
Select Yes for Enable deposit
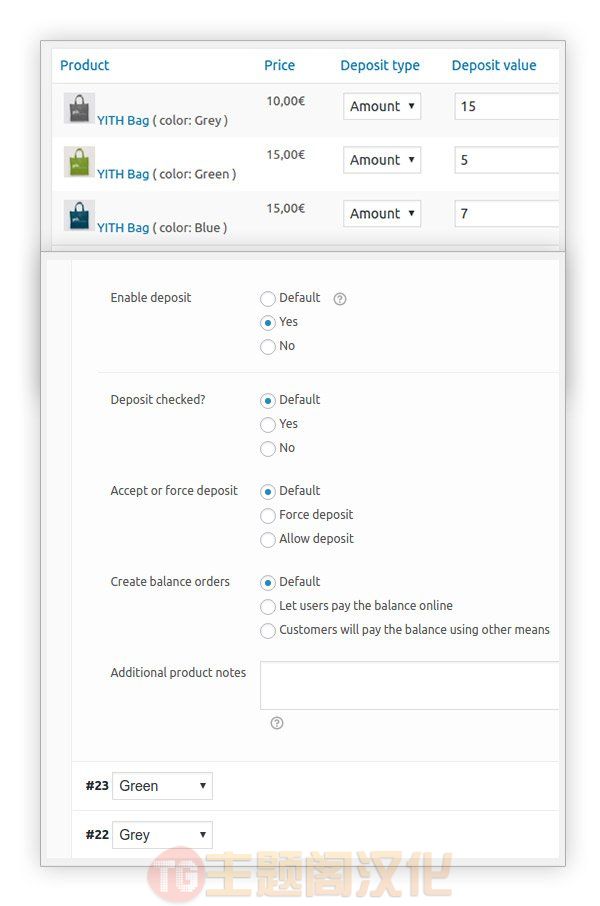click(268, 323)
